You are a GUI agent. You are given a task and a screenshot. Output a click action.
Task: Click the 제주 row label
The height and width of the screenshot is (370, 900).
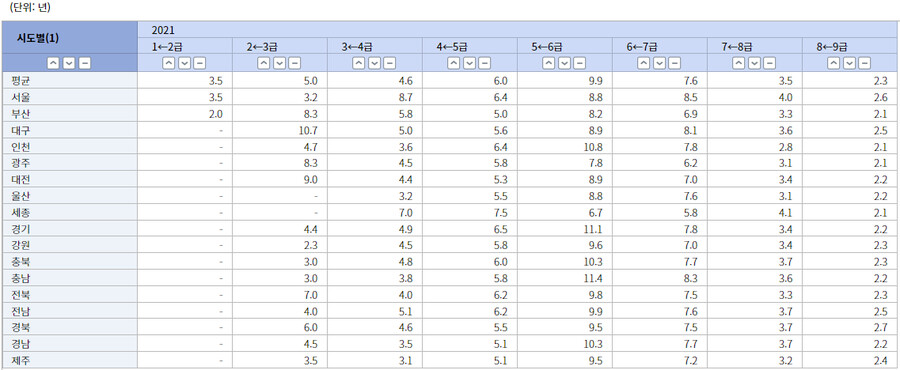point(20,361)
